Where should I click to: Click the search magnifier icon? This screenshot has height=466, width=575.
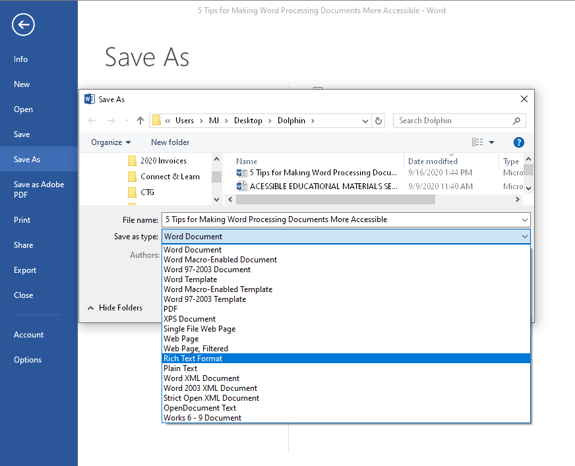click(517, 121)
